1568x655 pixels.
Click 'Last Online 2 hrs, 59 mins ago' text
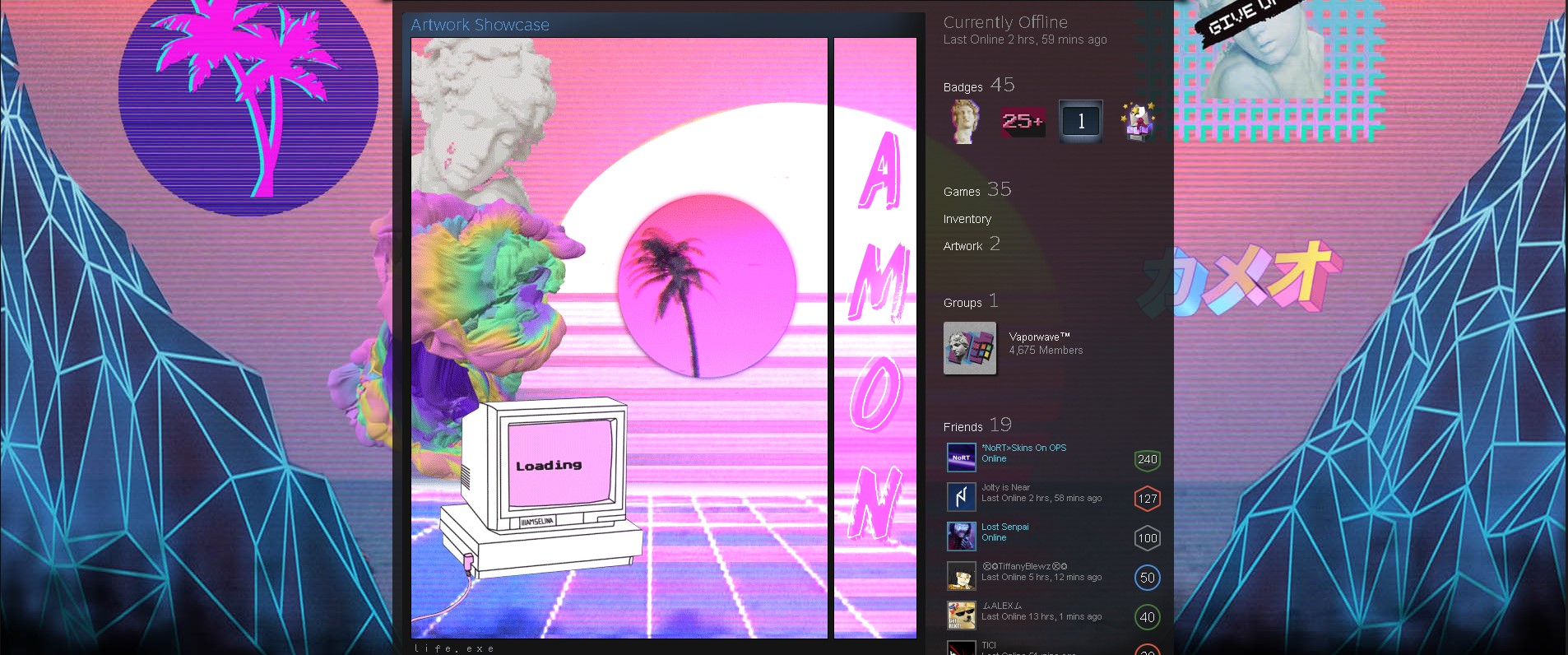pyautogui.click(x=1025, y=39)
